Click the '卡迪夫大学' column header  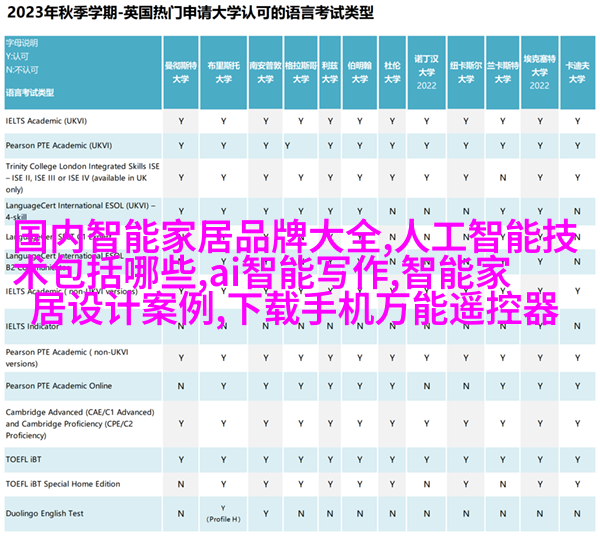pos(577,72)
